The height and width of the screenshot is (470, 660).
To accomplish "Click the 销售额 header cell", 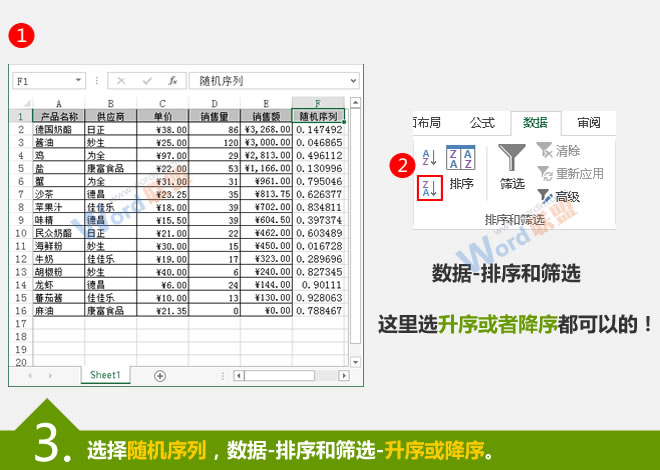I will [266, 117].
